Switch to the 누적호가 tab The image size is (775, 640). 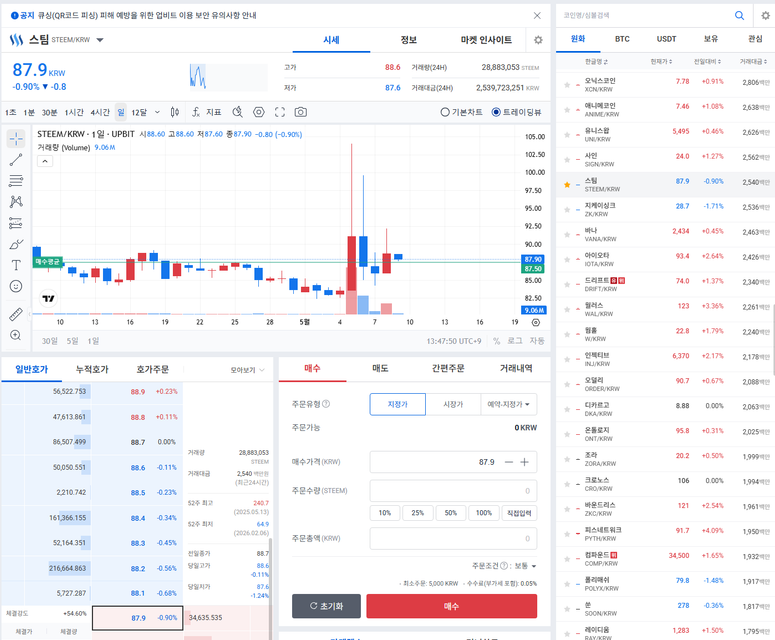(x=92, y=369)
